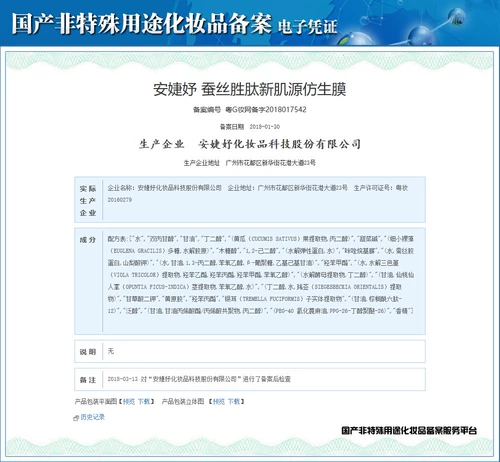Click the product title 安婕妤 蚕丝胜肽新肌源仿生膜

tap(250, 89)
